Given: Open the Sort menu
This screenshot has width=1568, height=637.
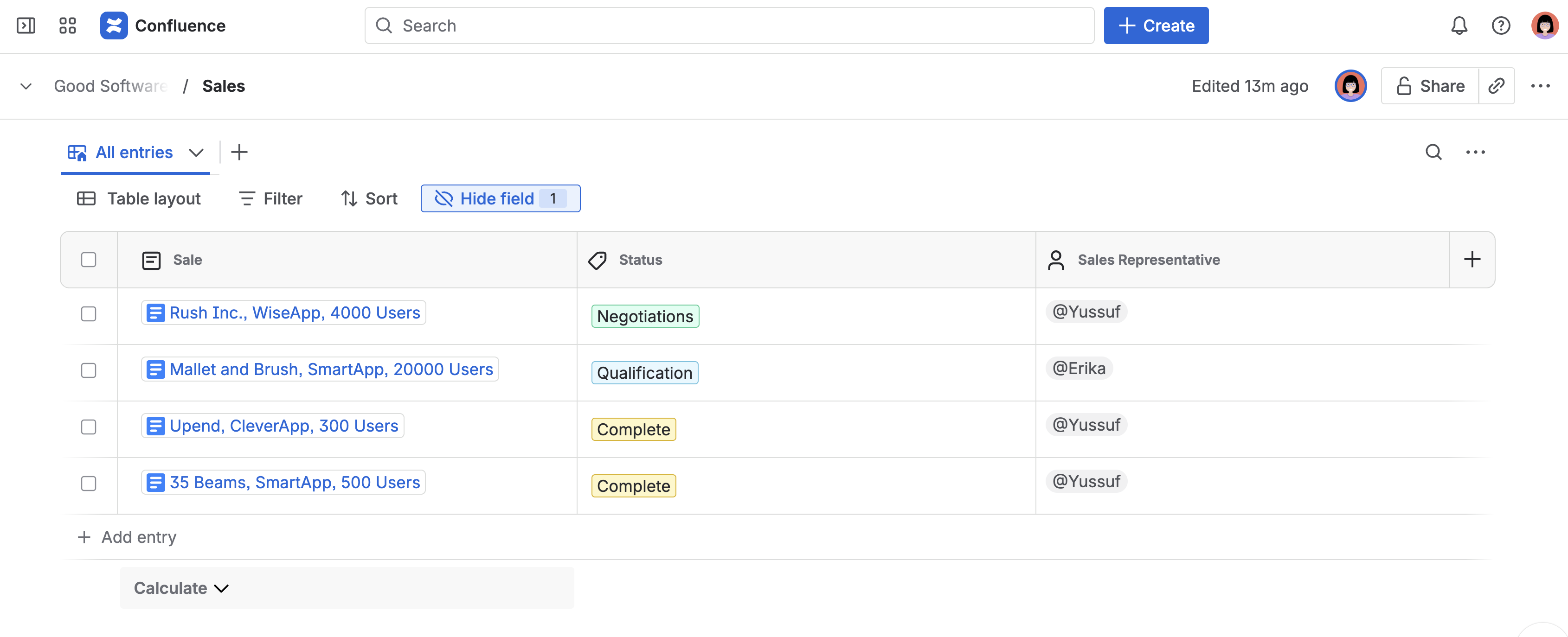Looking at the screenshot, I should 369,198.
